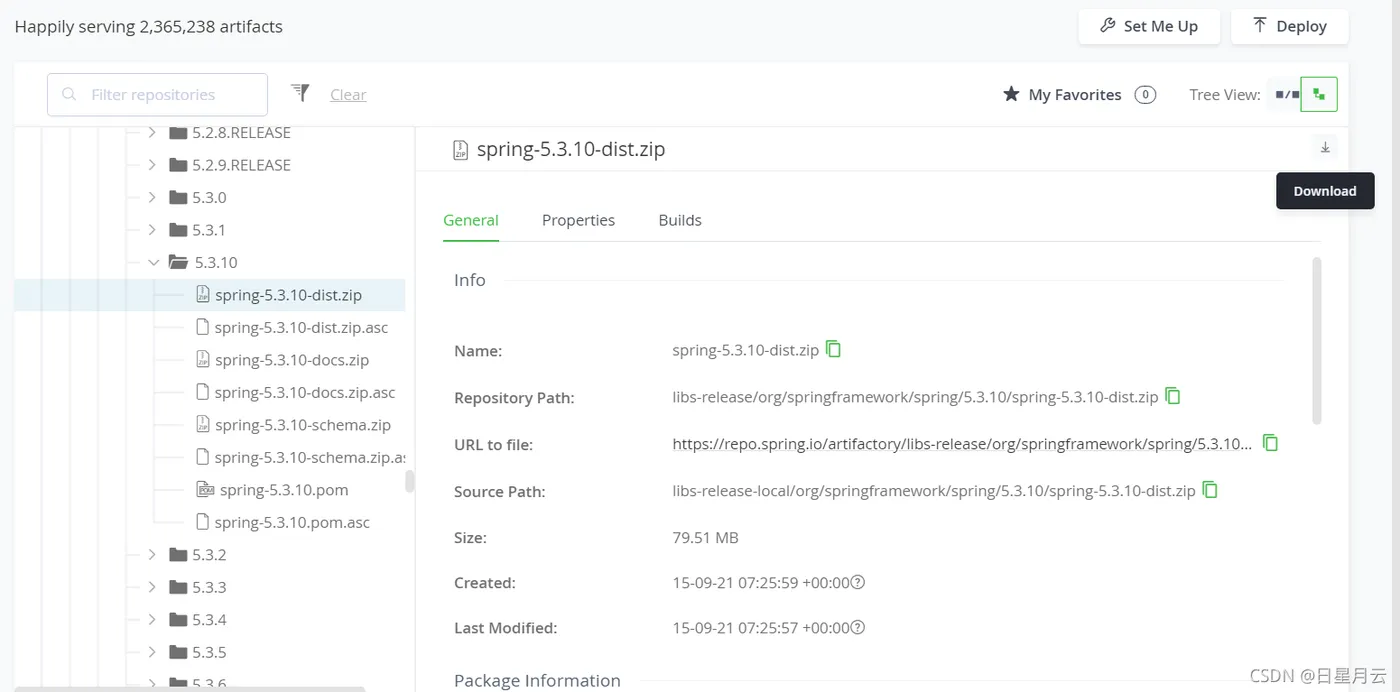
Task: Select spring-5.3.10-docs.zip in the tree
Action: 291,360
